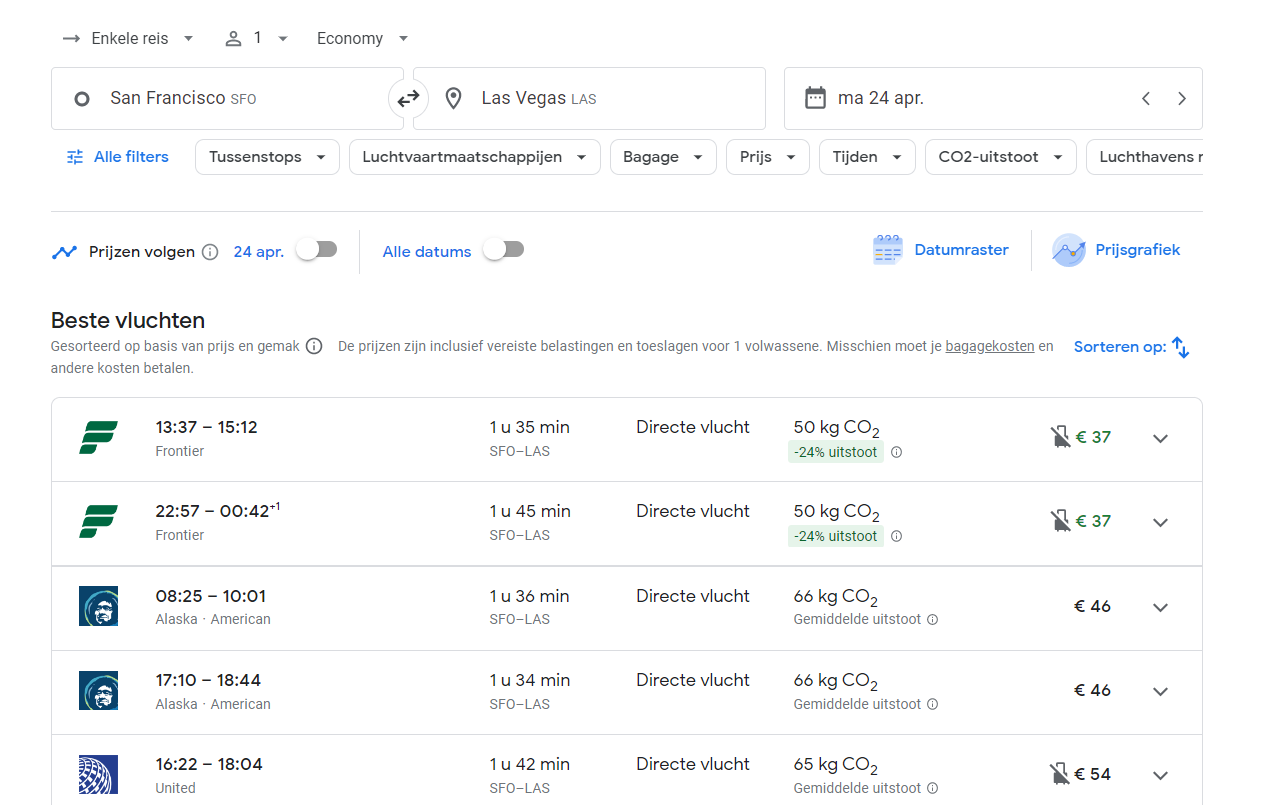Open the Tussenstops filter
This screenshot has height=805, width=1288.
pyautogui.click(x=267, y=157)
